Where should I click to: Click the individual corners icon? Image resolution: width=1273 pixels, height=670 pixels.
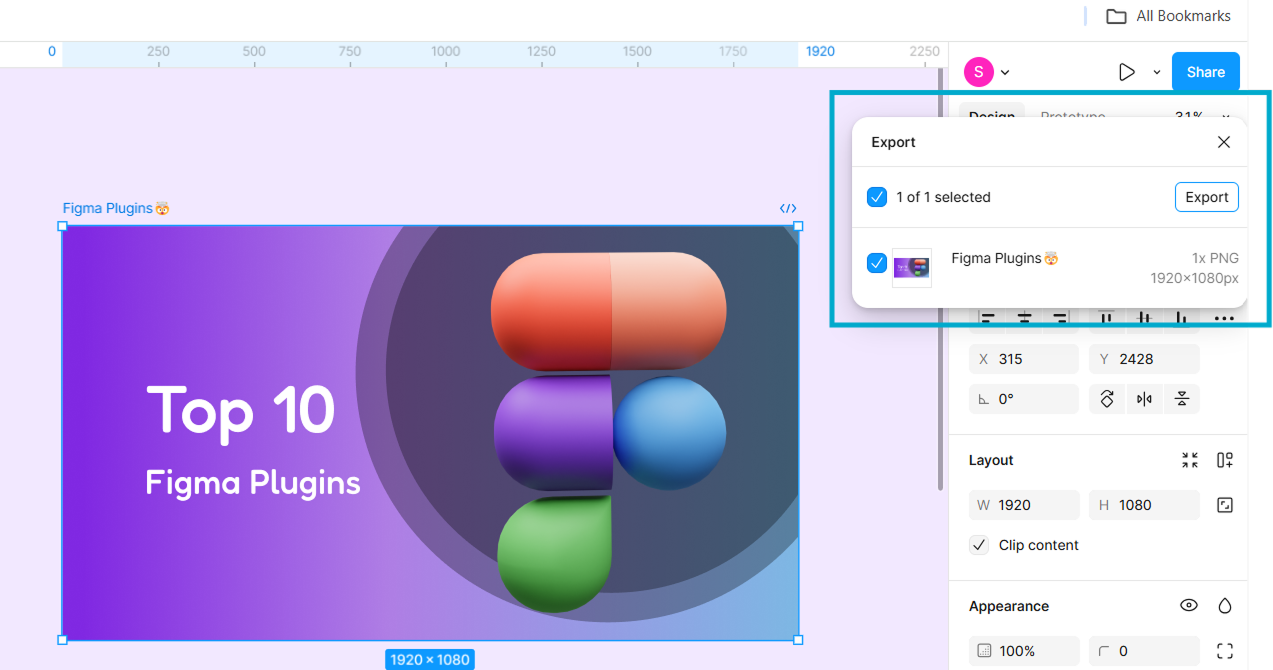pos(1225,651)
